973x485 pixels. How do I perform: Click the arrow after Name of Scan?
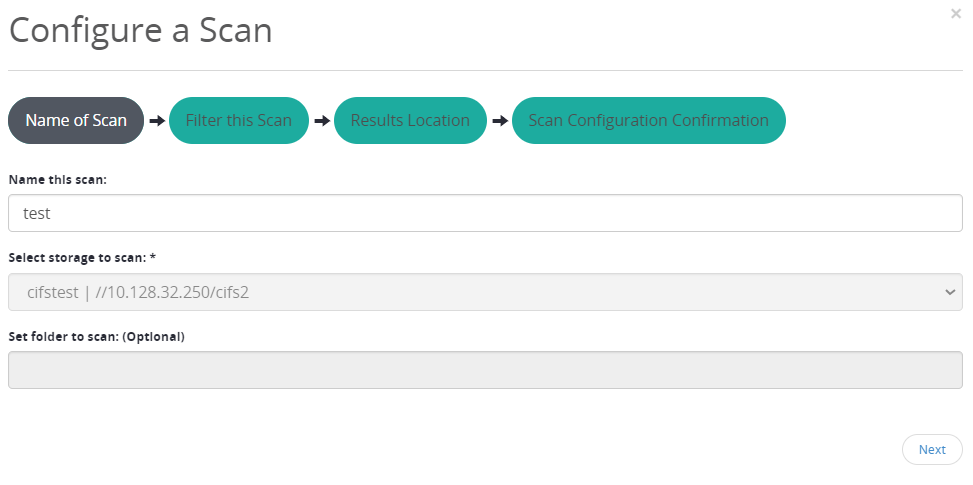coord(157,120)
